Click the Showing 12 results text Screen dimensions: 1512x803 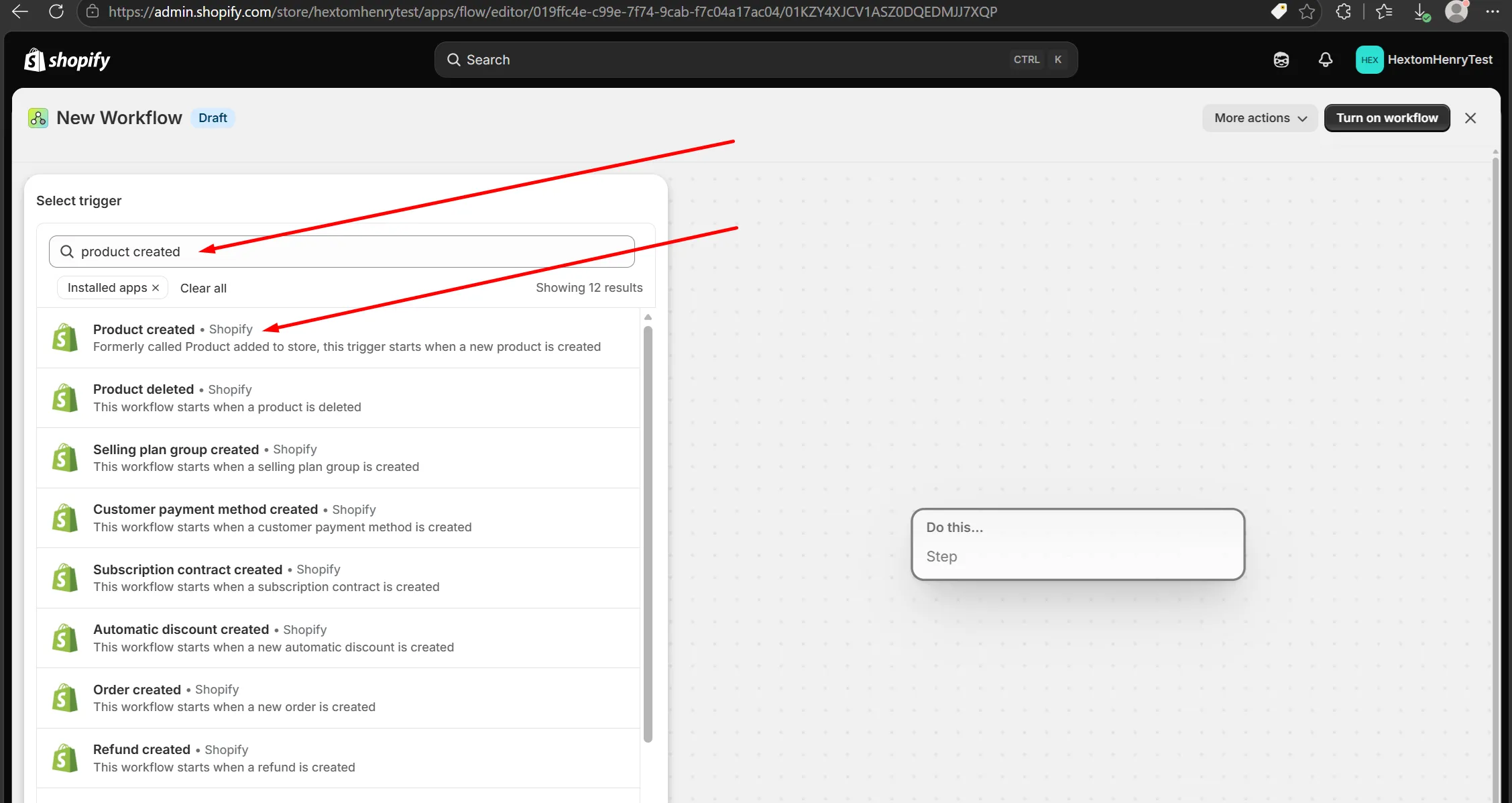(x=589, y=288)
